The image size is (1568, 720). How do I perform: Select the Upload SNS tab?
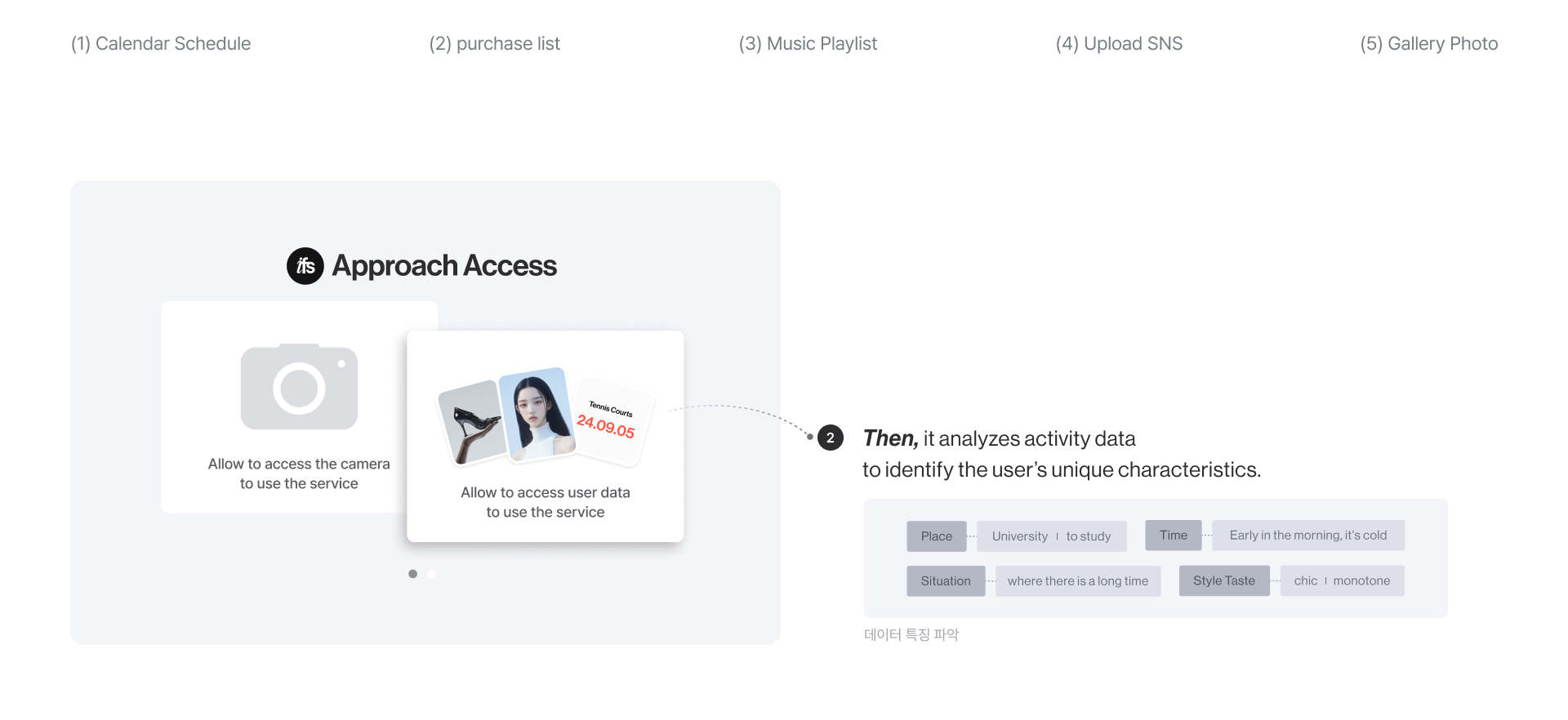click(x=1119, y=44)
